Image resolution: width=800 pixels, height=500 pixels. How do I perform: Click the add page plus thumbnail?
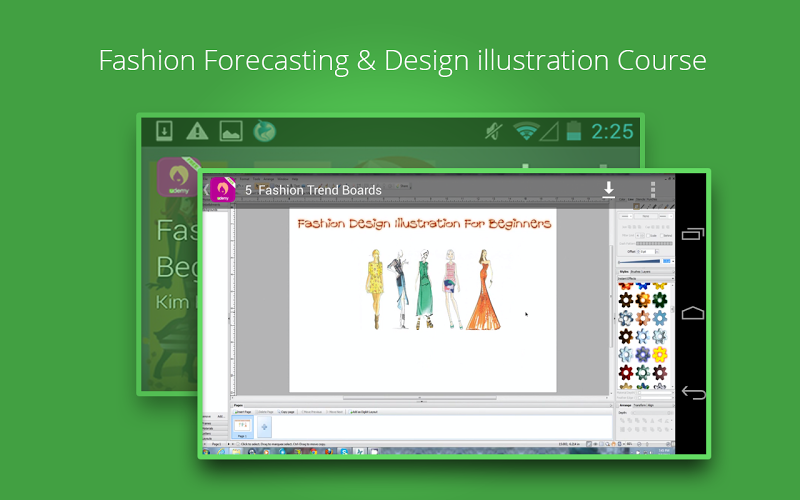click(x=265, y=426)
